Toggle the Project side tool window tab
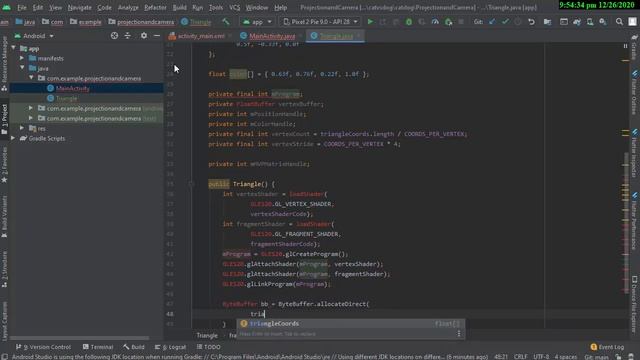 click(x=4, y=120)
